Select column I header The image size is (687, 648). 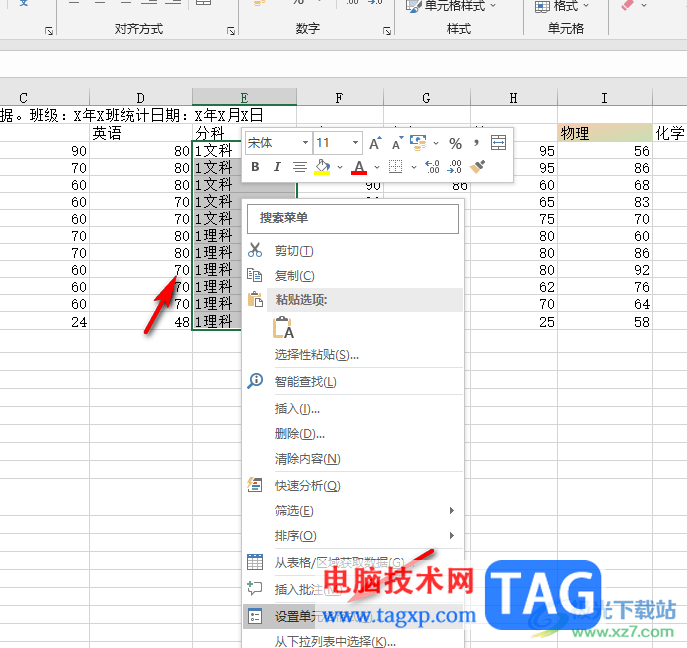click(605, 97)
